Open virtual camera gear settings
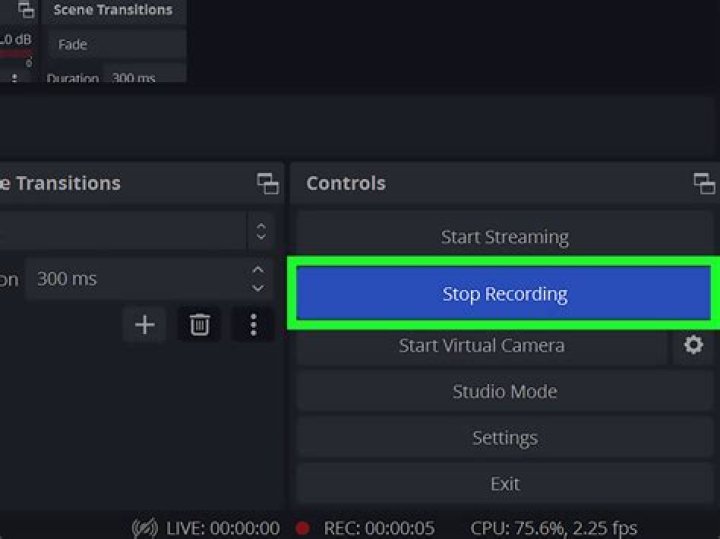The image size is (720, 539). (693, 345)
